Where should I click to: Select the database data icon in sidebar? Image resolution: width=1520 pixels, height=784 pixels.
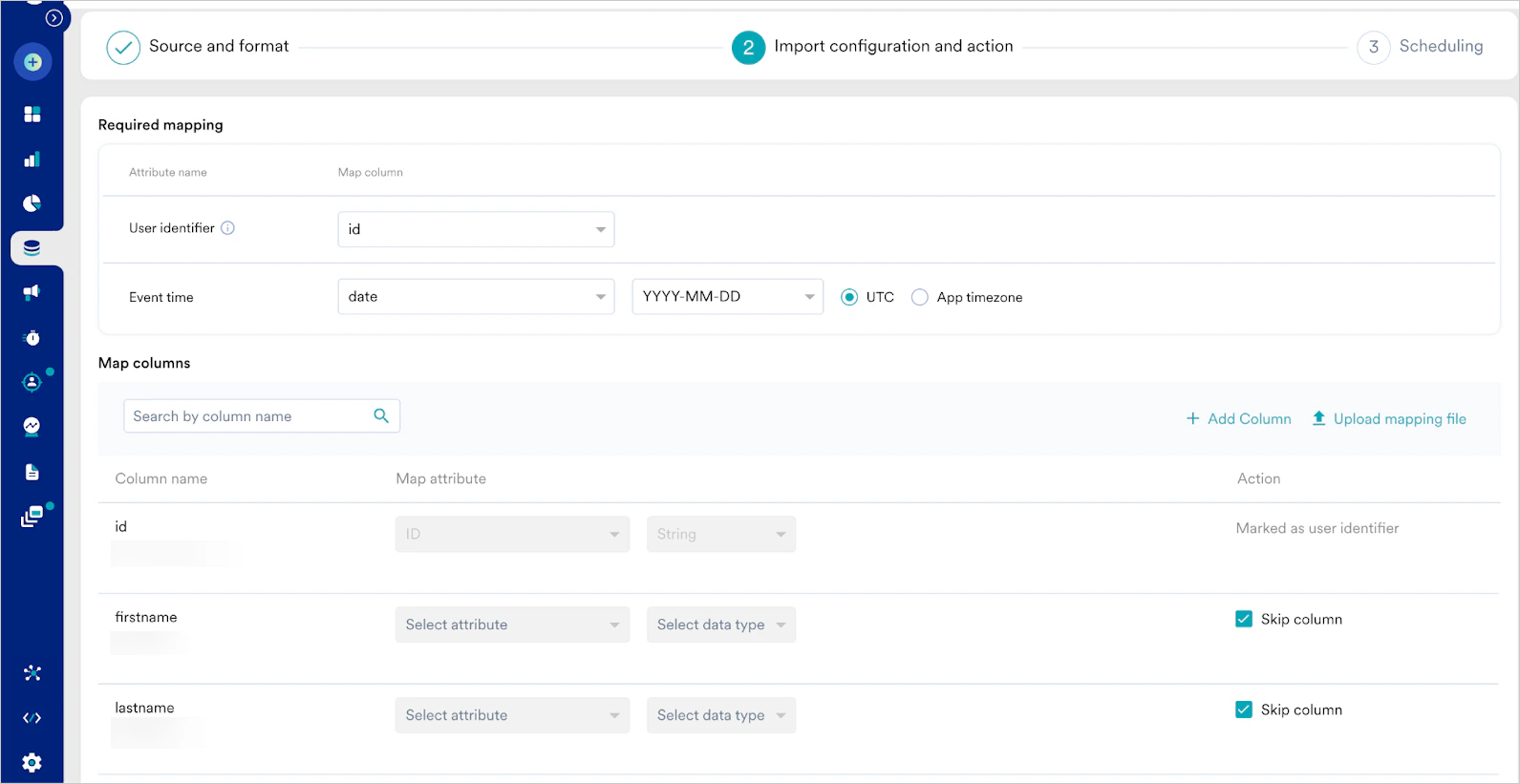click(x=32, y=247)
